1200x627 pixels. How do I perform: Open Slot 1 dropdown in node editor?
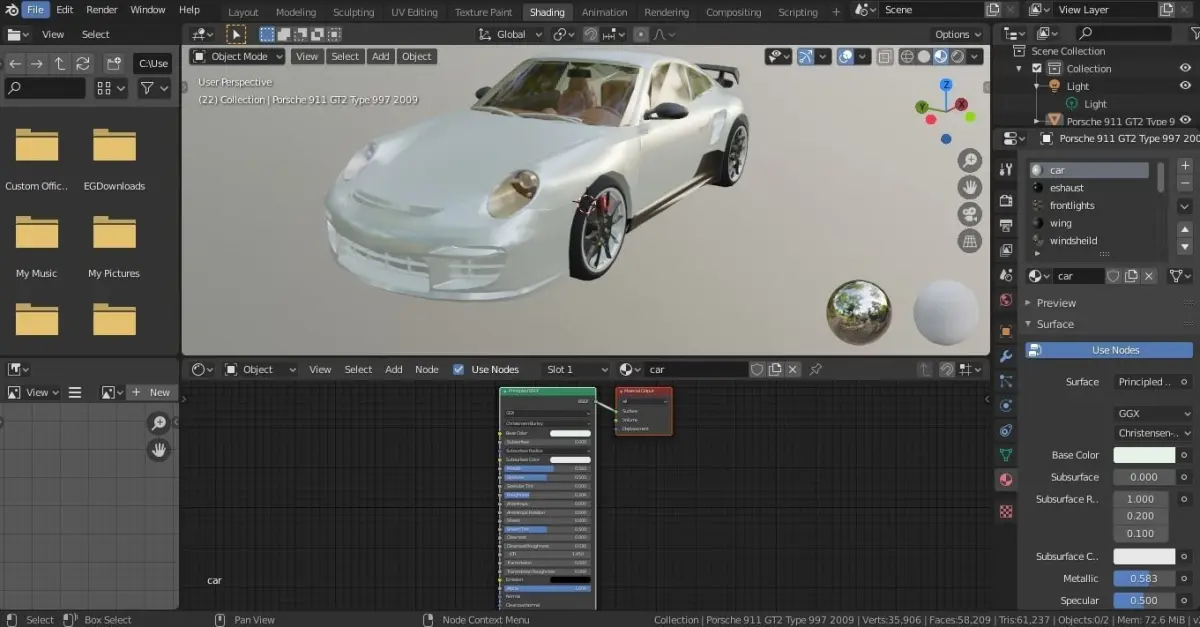(x=576, y=369)
